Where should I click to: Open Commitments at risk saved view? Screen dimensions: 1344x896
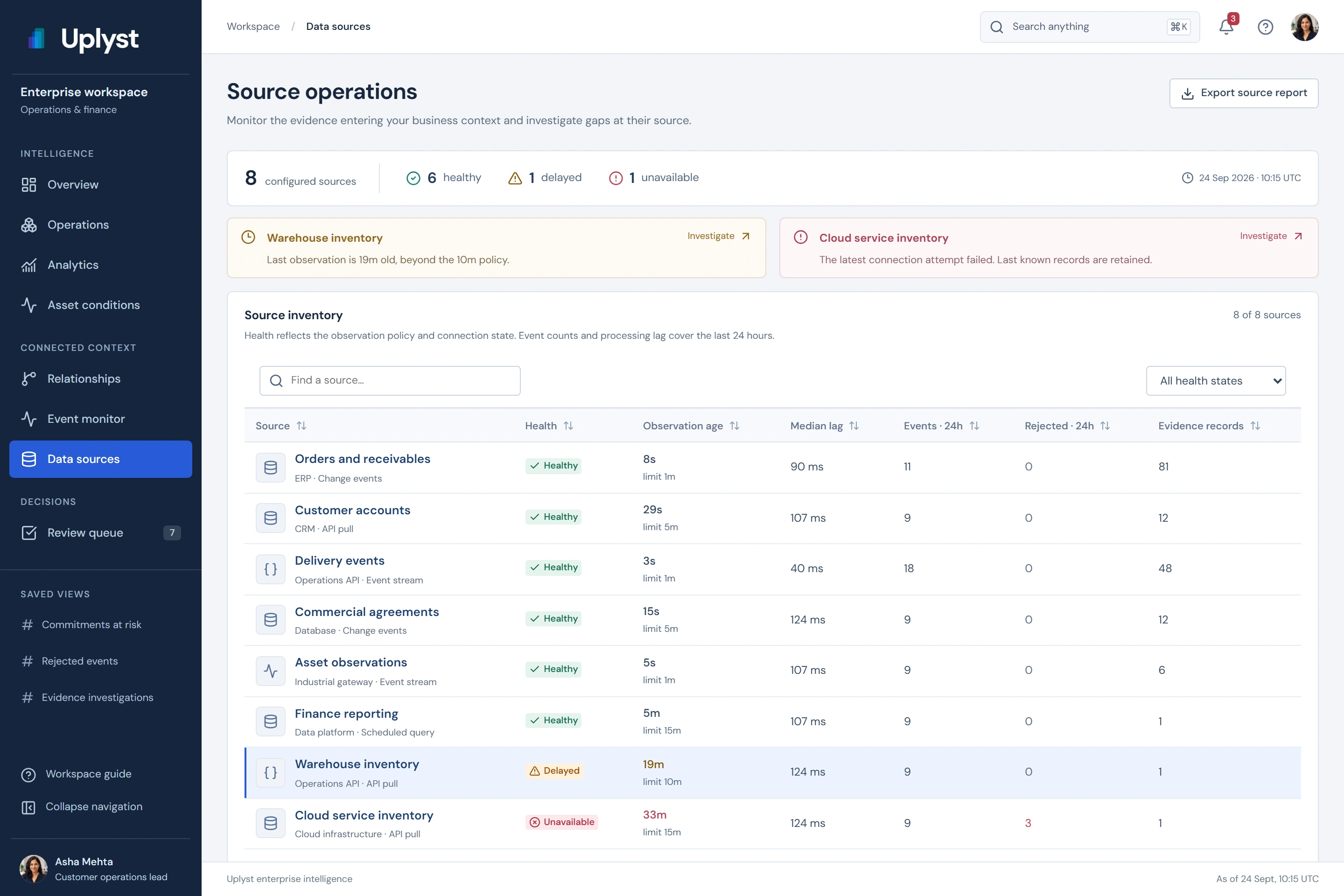pos(101,624)
